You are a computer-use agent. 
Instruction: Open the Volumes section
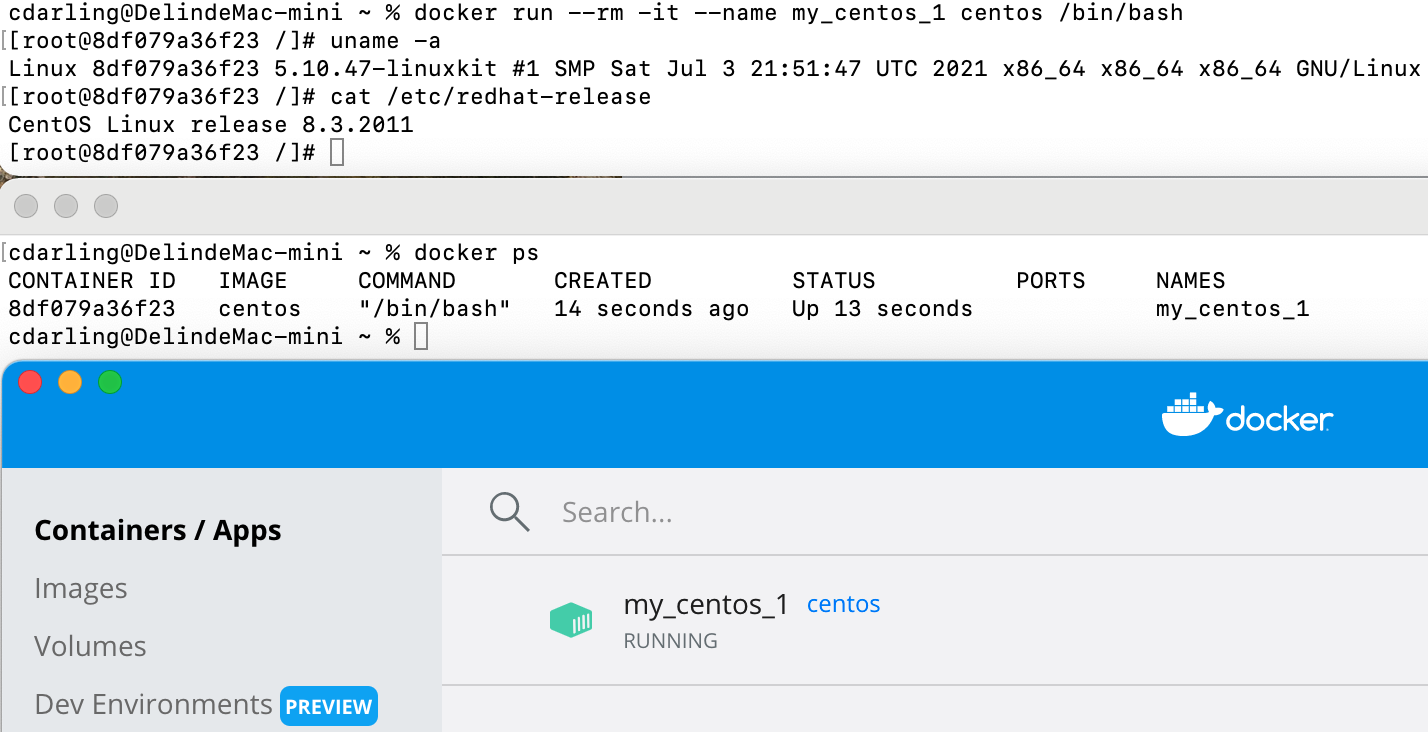point(90,646)
